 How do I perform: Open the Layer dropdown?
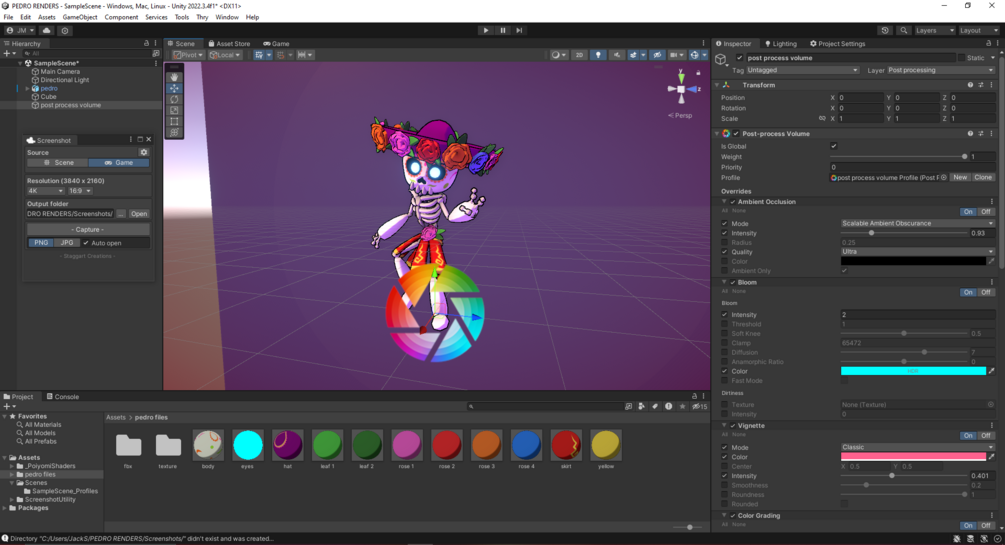click(x=940, y=70)
